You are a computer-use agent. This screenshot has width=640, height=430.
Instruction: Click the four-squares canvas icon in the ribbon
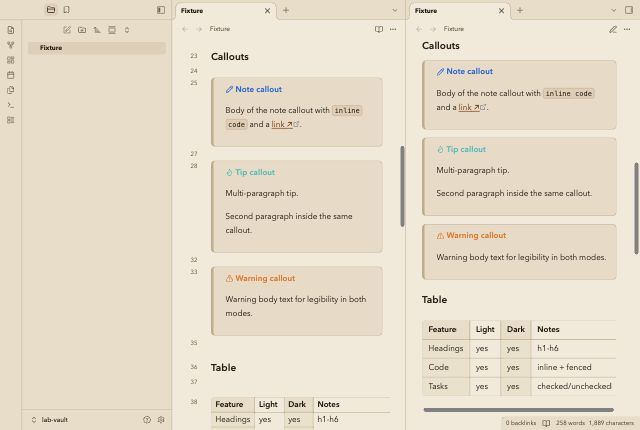(11, 60)
